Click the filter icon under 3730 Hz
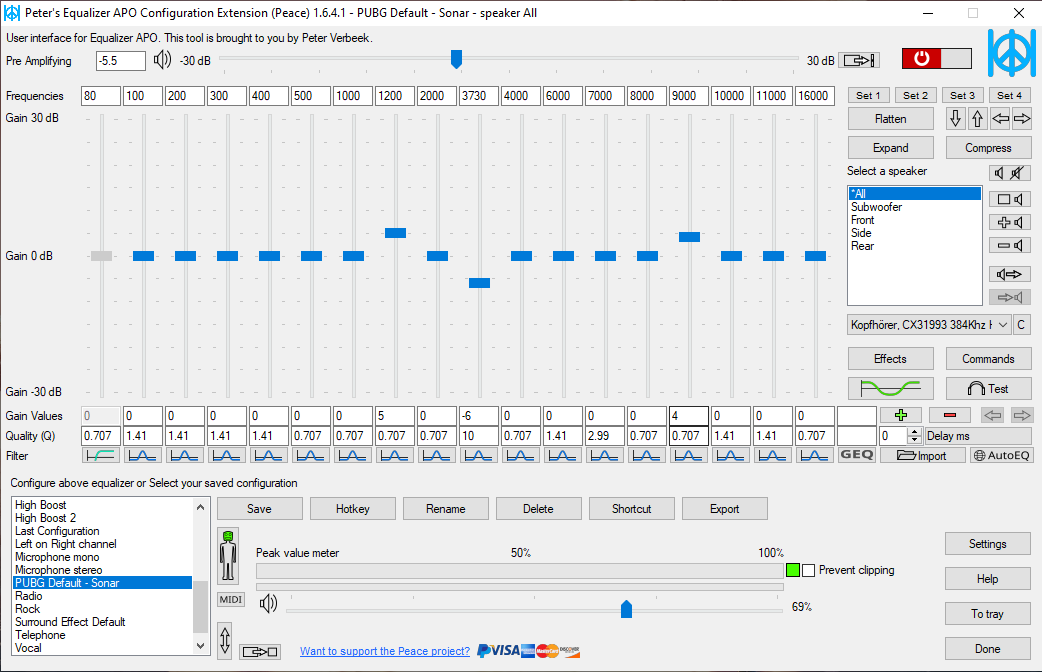1042x672 pixels. (x=478, y=455)
